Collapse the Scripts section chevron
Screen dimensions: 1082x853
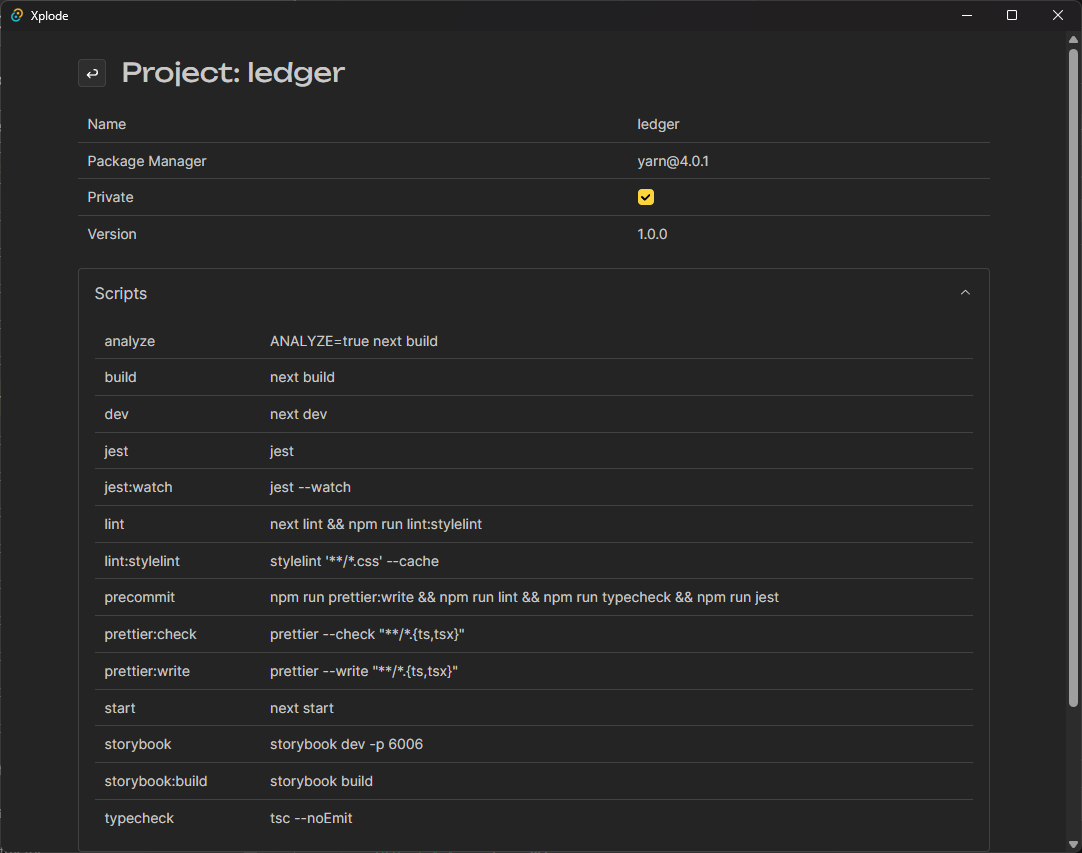click(x=965, y=293)
